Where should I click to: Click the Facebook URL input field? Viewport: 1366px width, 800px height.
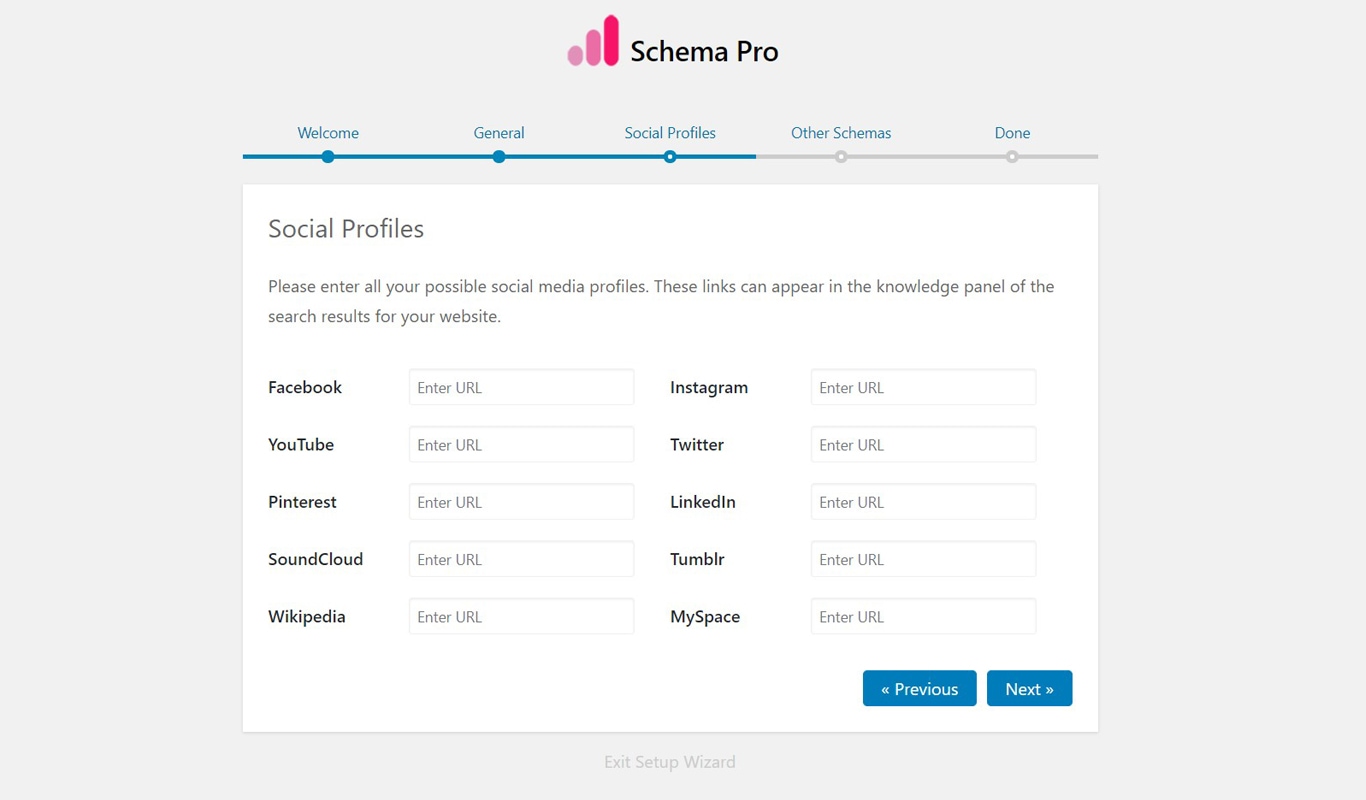pyautogui.click(x=521, y=387)
